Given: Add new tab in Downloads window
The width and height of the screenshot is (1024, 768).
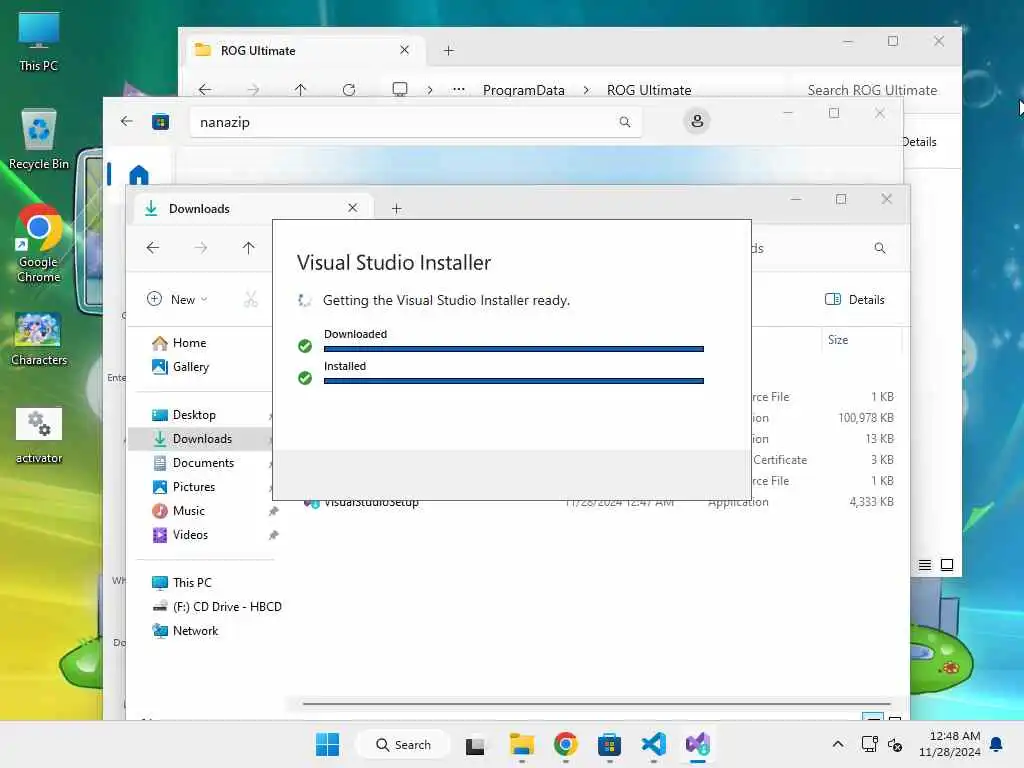Looking at the screenshot, I should click(396, 208).
